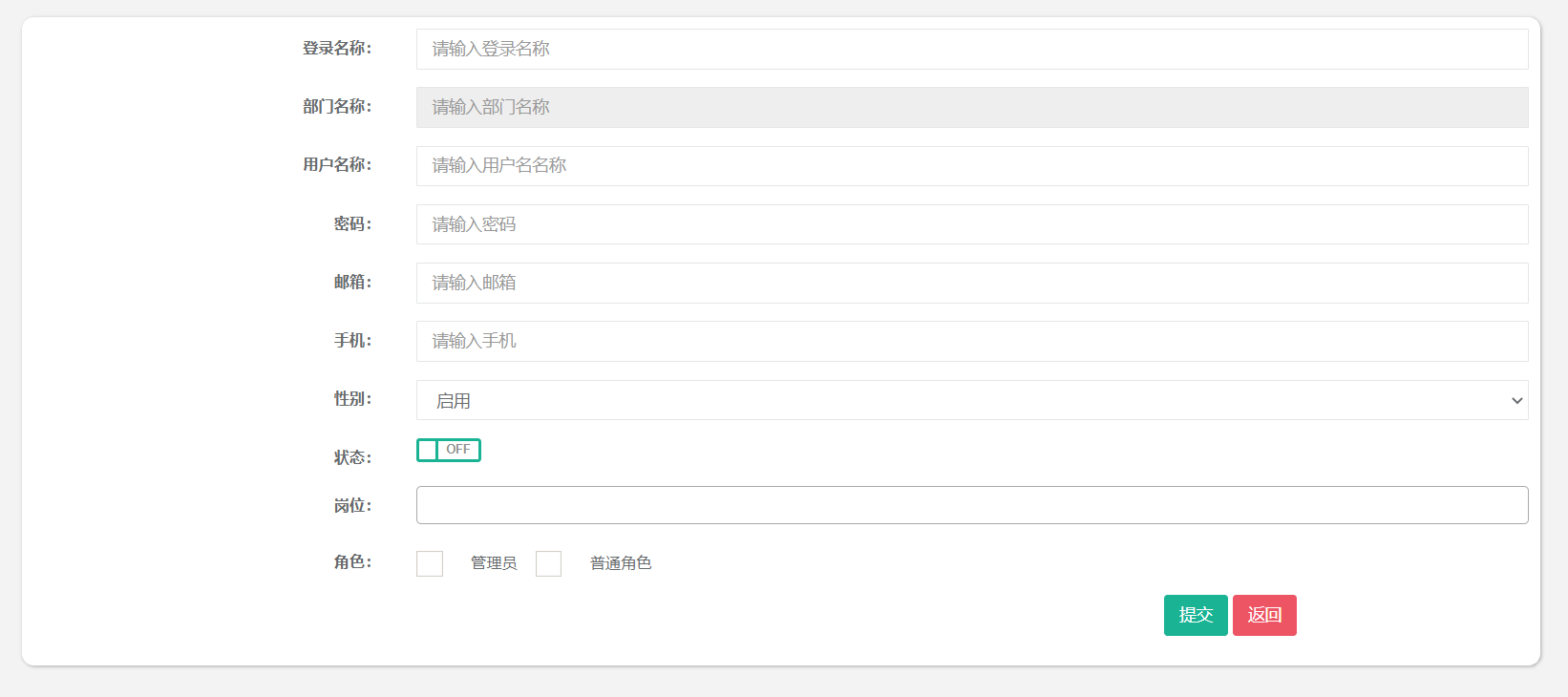The height and width of the screenshot is (697, 1568).
Task: Click the 邮箱 label text
Action: pos(352,282)
